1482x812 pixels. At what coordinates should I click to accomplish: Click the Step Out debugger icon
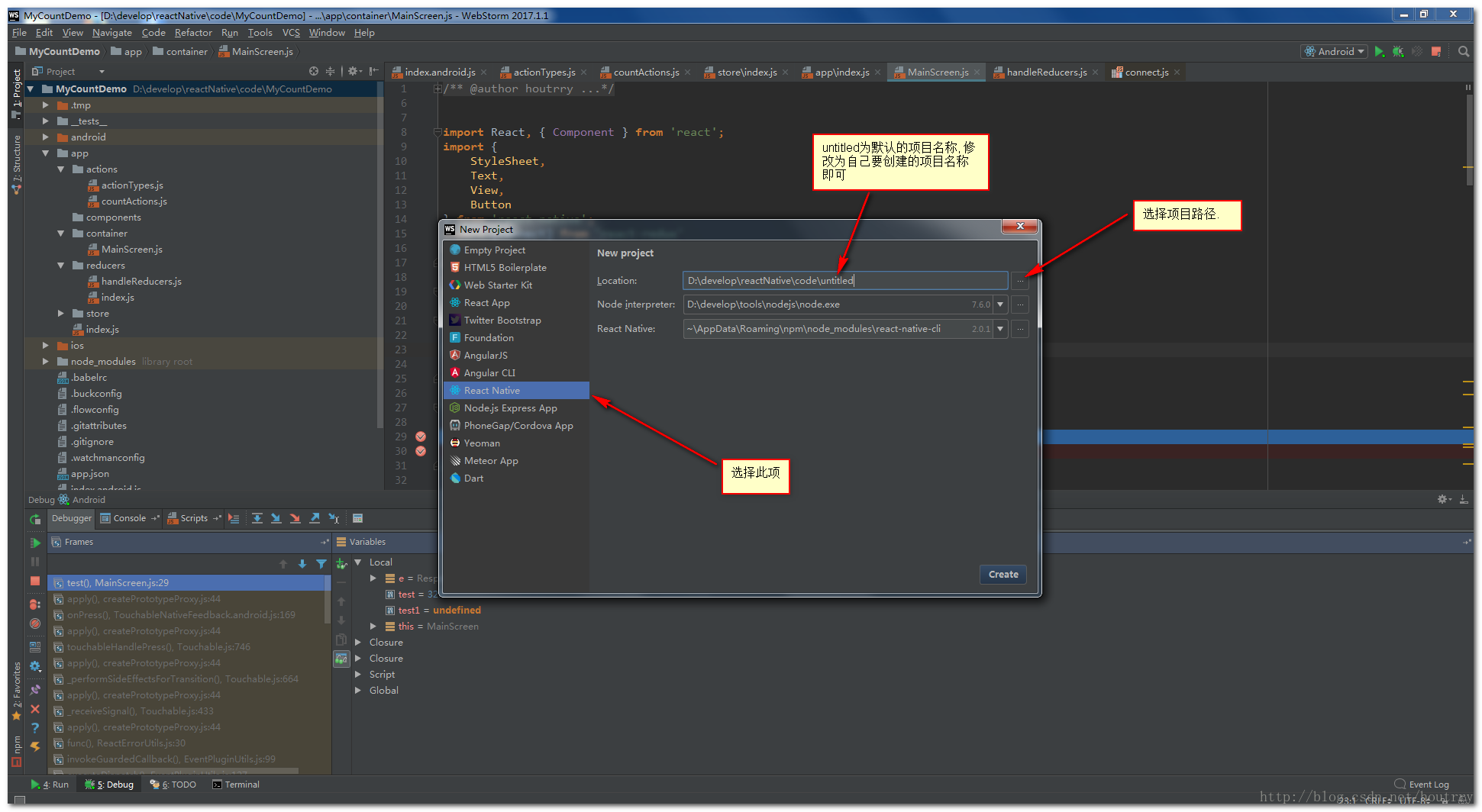click(315, 518)
